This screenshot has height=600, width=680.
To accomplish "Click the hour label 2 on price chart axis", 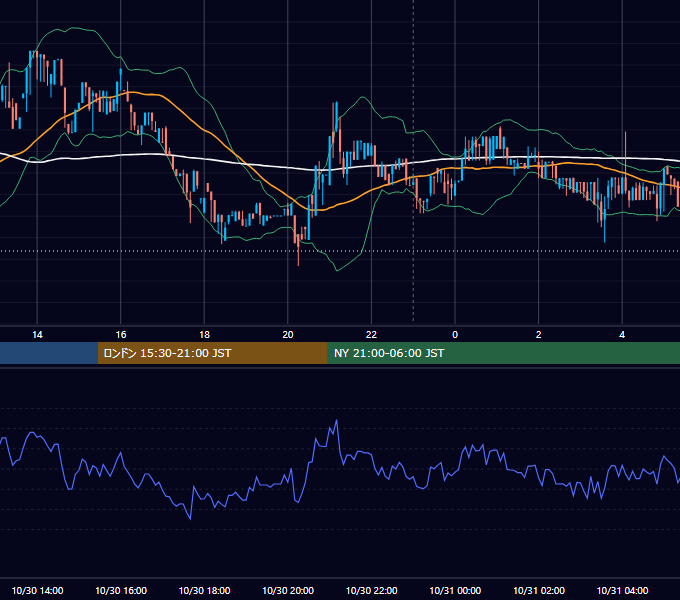I will 539,335.
